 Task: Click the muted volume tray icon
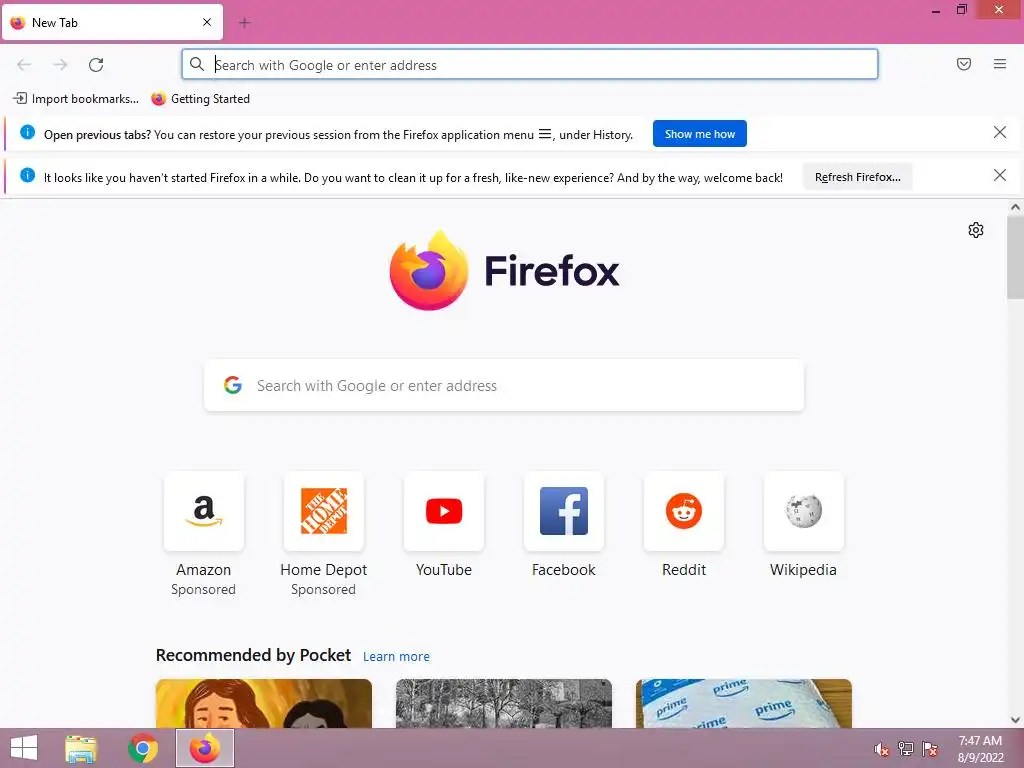coord(881,749)
